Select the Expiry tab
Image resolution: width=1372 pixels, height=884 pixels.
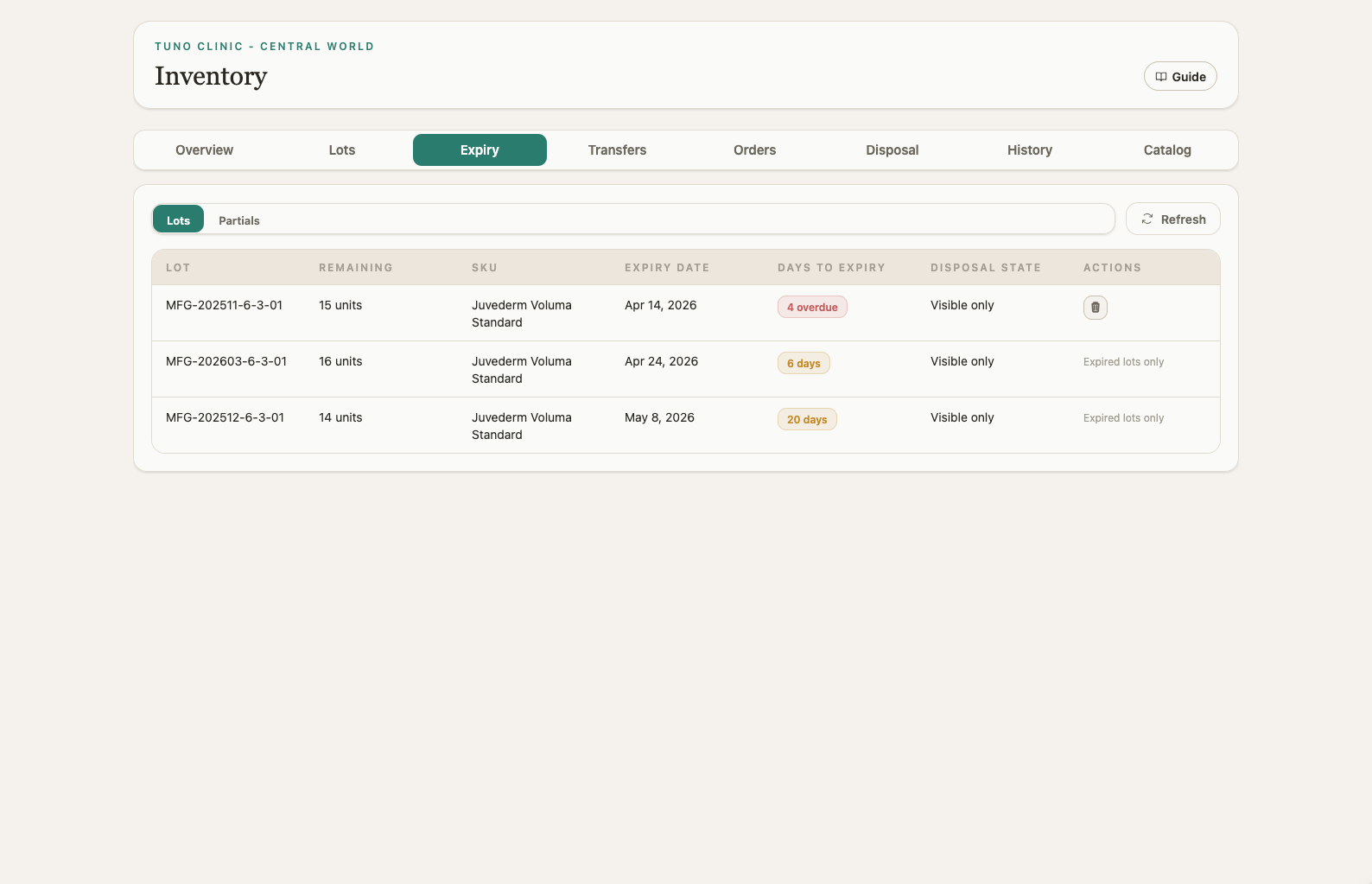480,150
